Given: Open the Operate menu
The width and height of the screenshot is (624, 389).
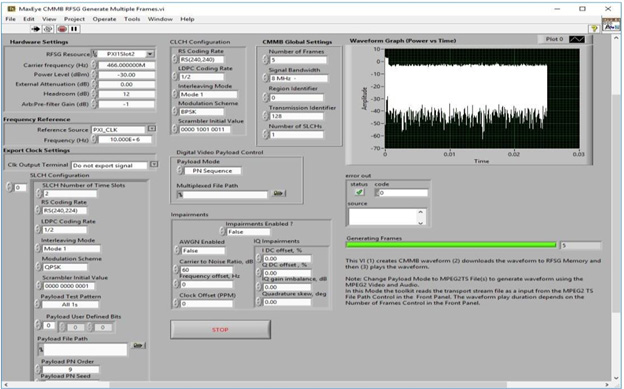Looking at the screenshot, I should [x=104, y=19].
